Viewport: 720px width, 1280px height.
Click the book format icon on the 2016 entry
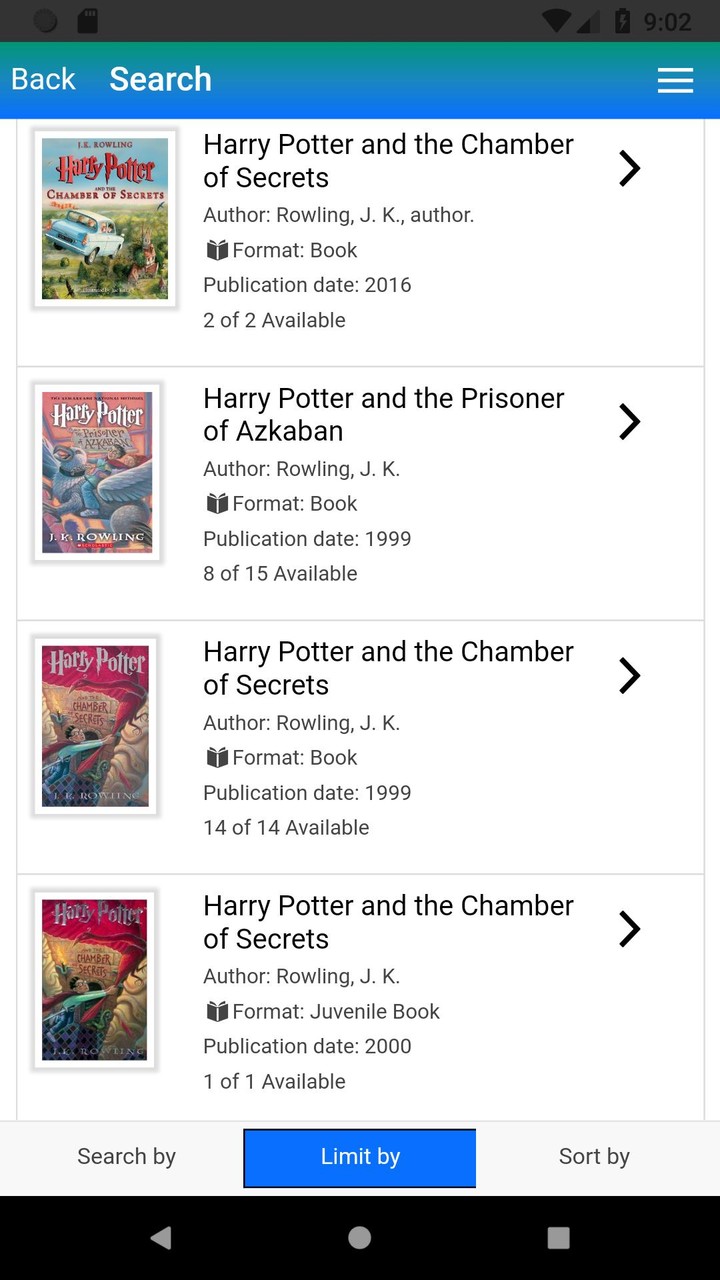click(216, 250)
